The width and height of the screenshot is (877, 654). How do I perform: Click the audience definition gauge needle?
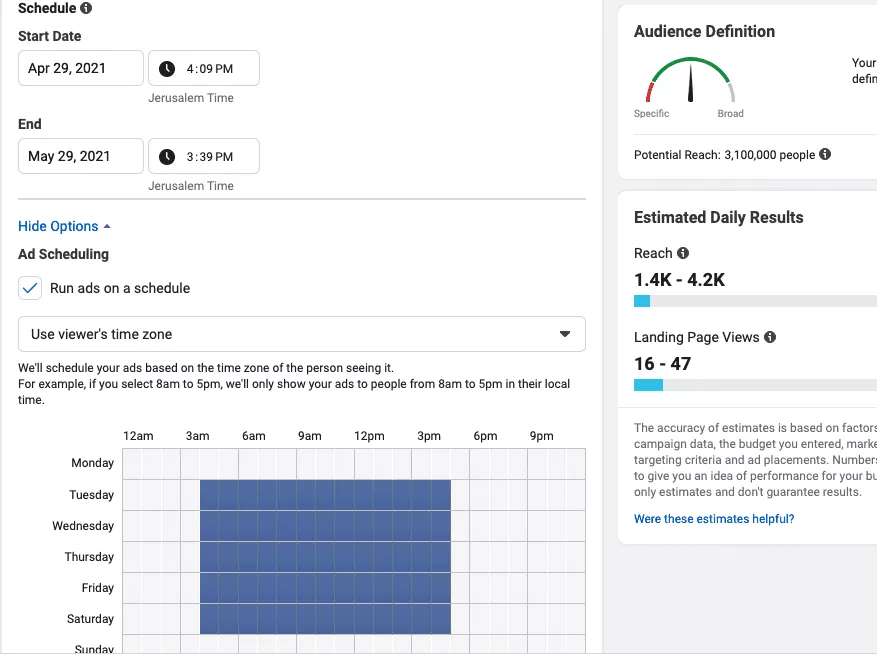tap(690, 83)
